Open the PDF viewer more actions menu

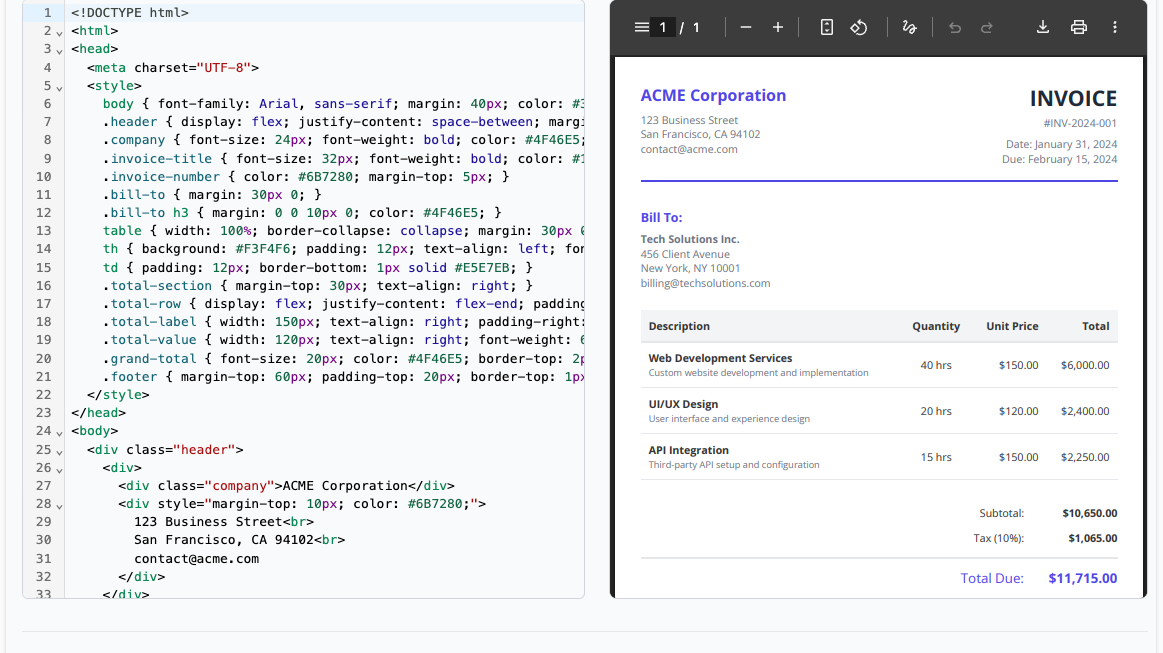(x=1115, y=27)
